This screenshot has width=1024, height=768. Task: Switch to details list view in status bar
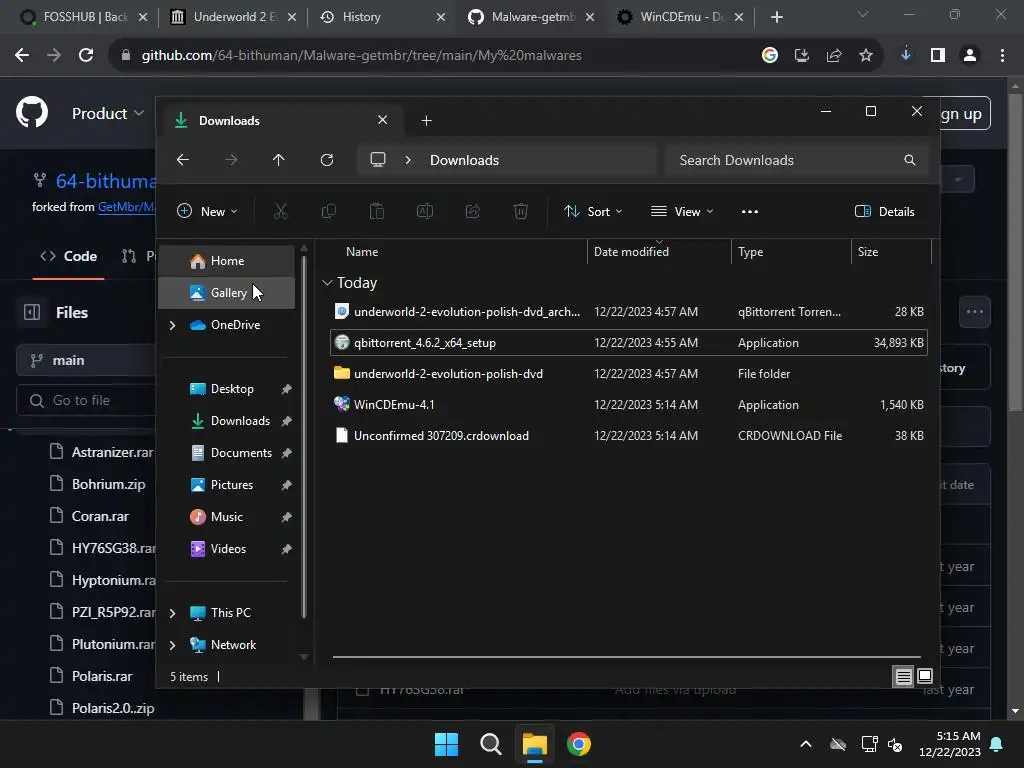click(903, 677)
